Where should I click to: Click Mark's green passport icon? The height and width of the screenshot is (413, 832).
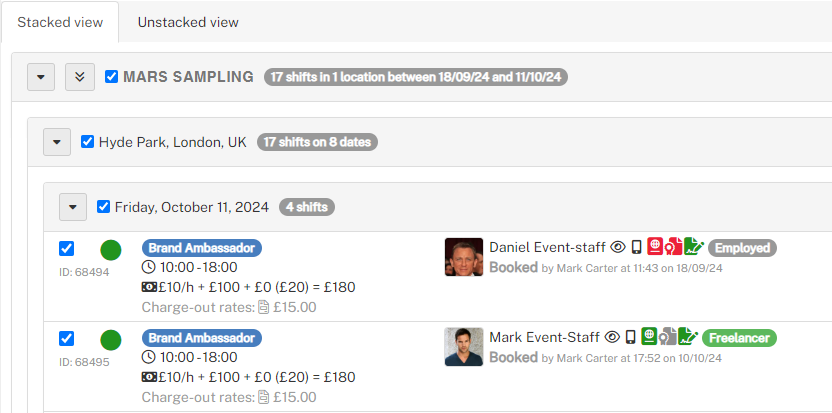(x=648, y=337)
